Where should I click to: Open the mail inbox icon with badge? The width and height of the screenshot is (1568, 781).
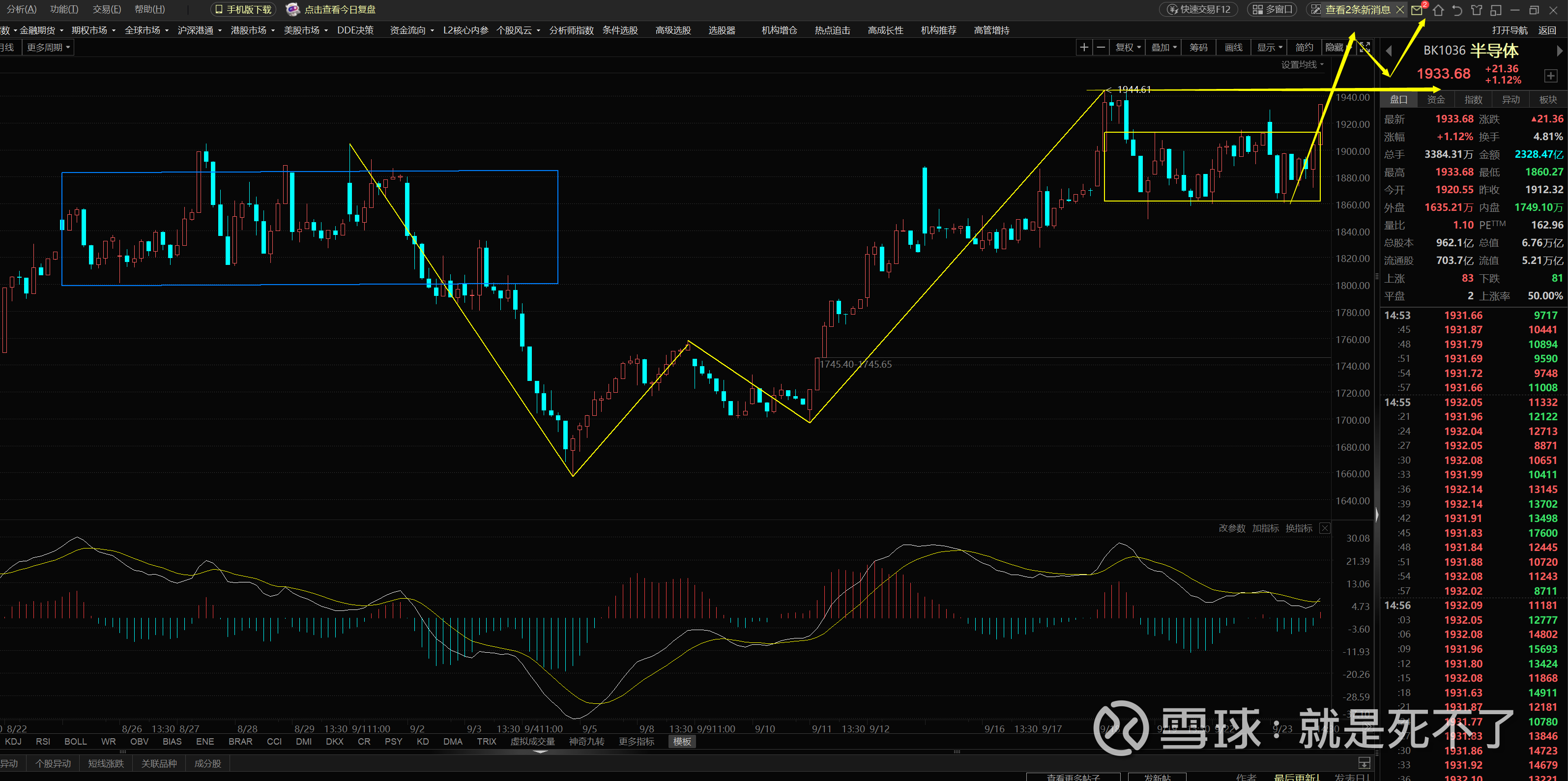(1418, 10)
